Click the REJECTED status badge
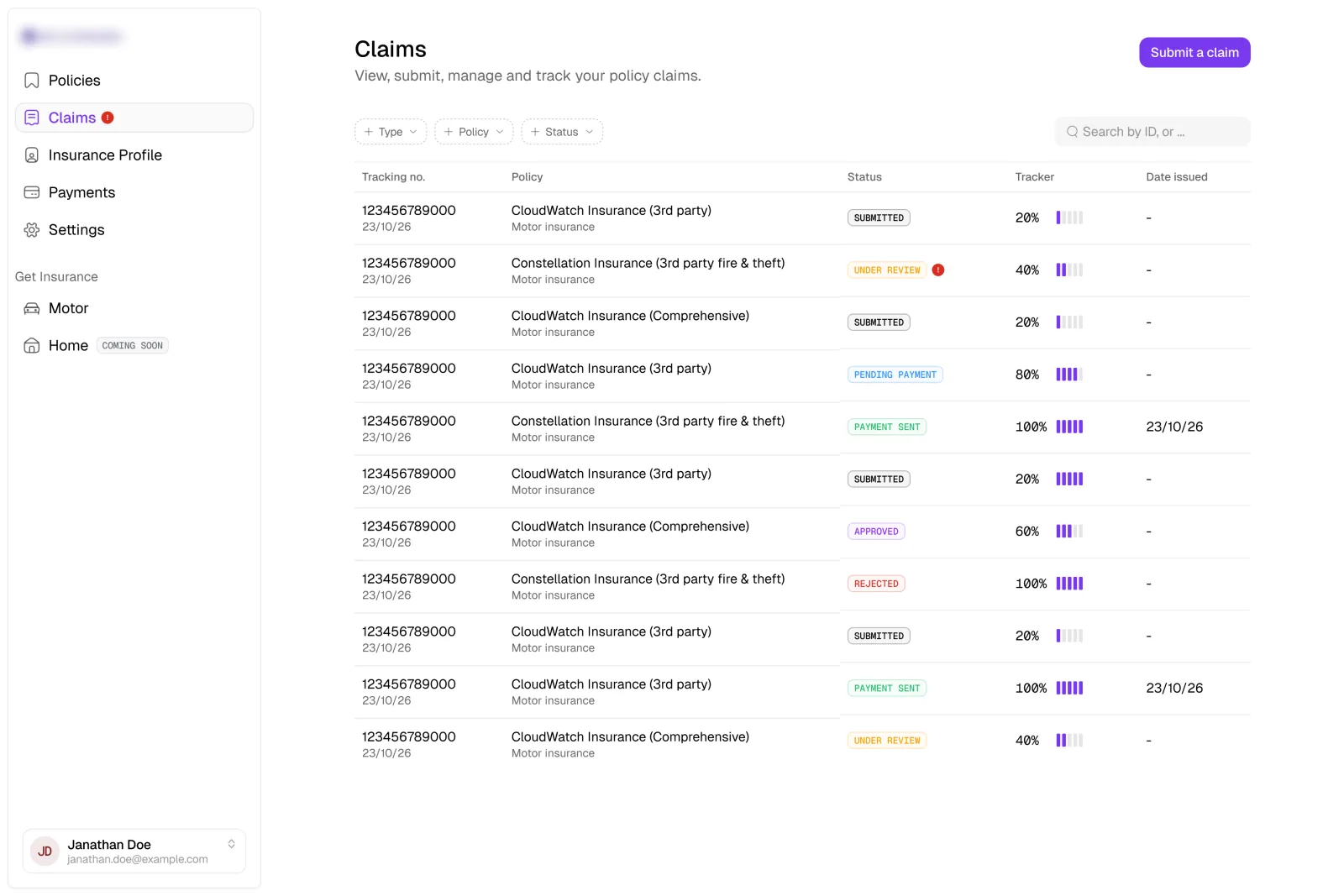This screenshot has height=896, width=1344. click(x=876, y=584)
